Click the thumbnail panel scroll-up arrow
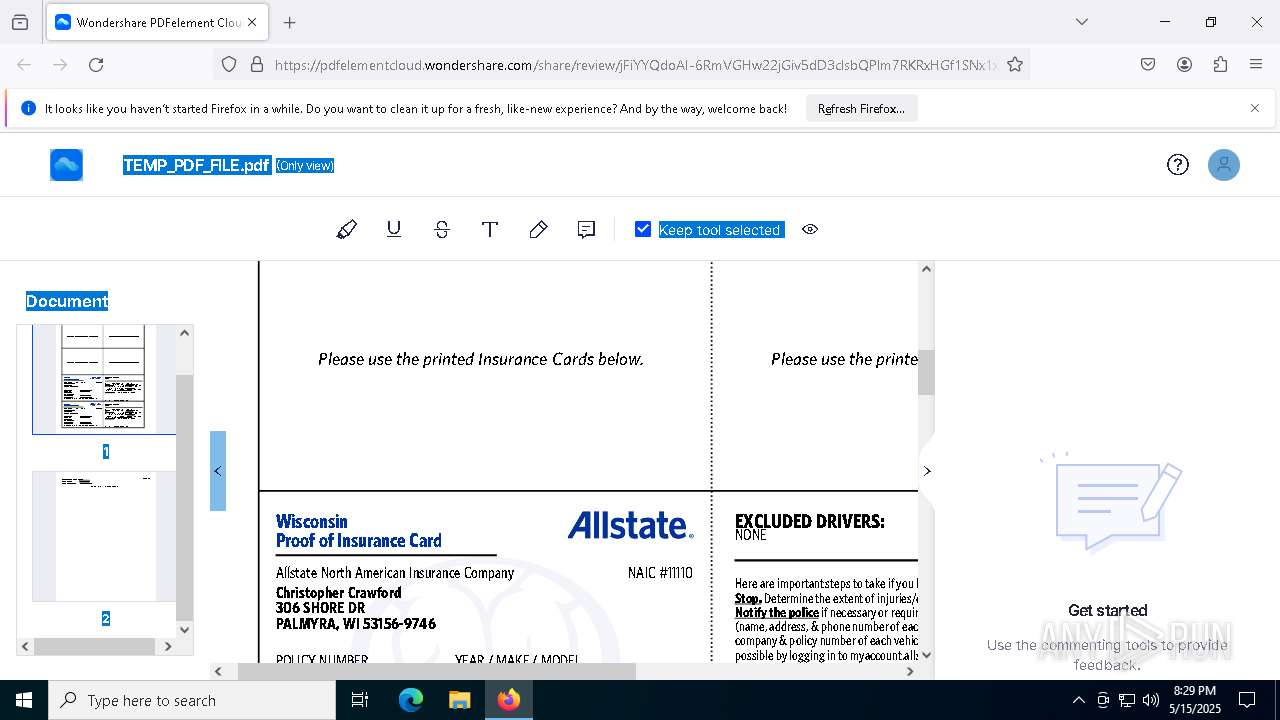Screen dimensions: 1280x720 click(184, 333)
